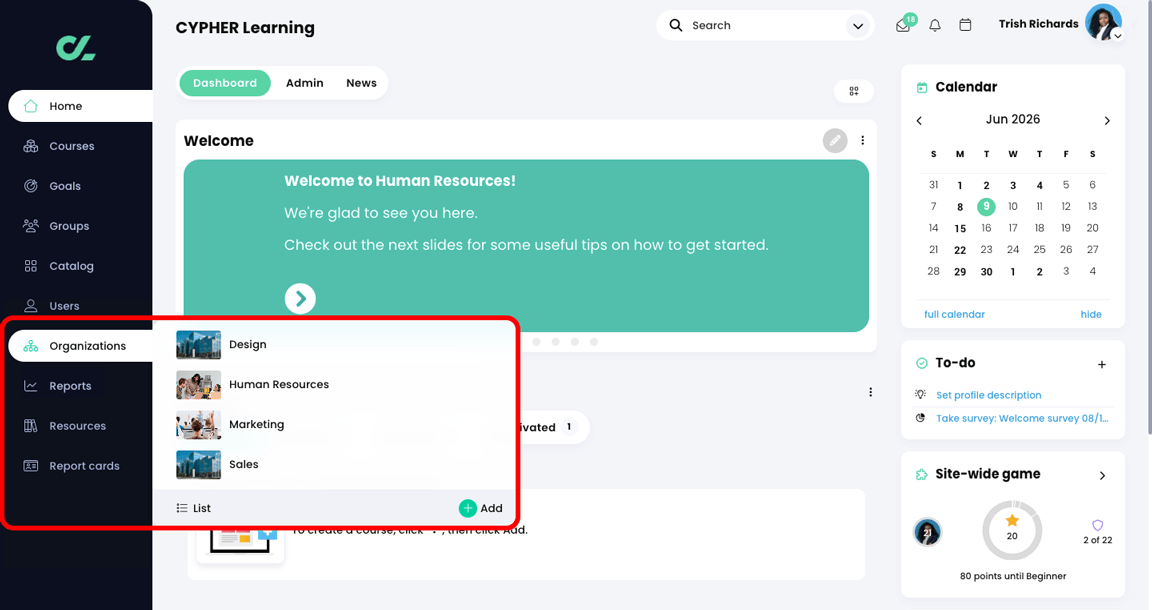Click the search magnifier icon
This screenshot has height=610, width=1152.
tap(676, 25)
